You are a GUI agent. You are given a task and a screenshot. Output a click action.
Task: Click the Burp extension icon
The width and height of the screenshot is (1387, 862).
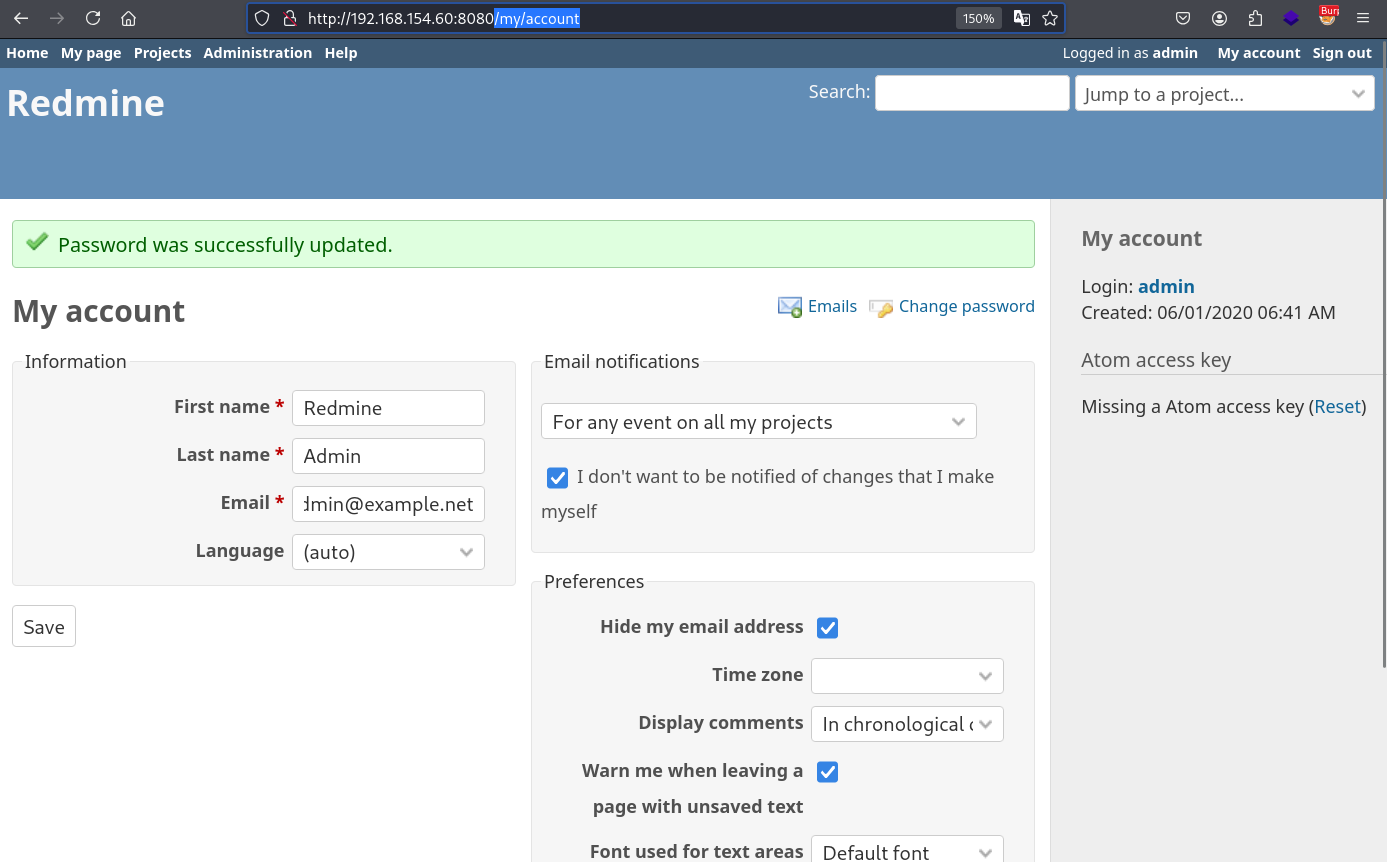(x=1328, y=16)
